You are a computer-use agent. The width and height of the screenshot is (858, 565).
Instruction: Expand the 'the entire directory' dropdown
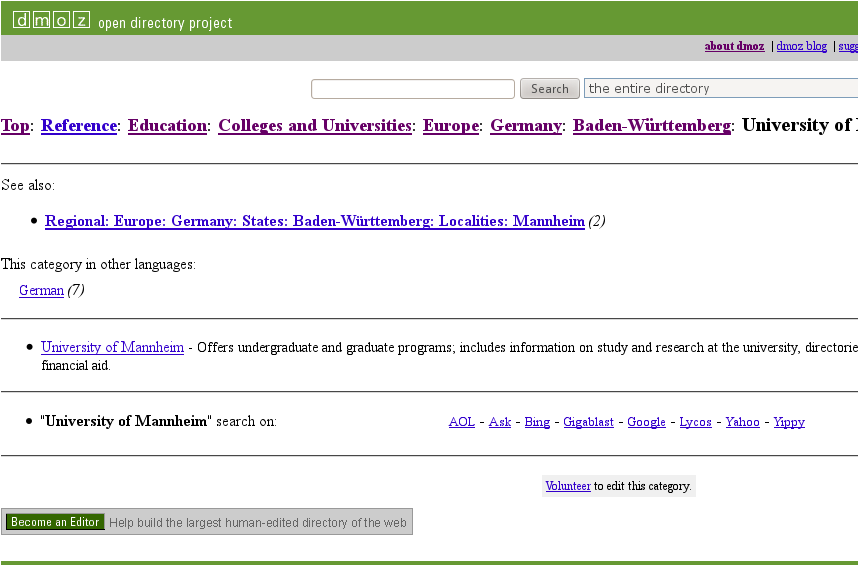720,89
